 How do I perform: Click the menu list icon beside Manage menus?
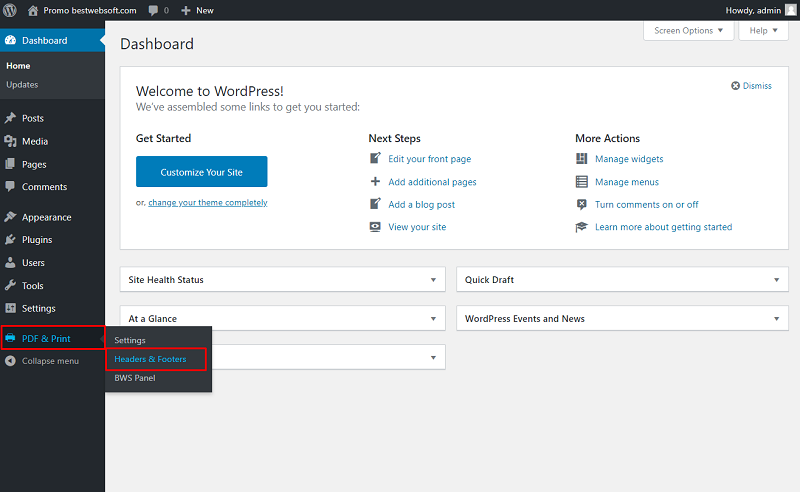coord(582,181)
